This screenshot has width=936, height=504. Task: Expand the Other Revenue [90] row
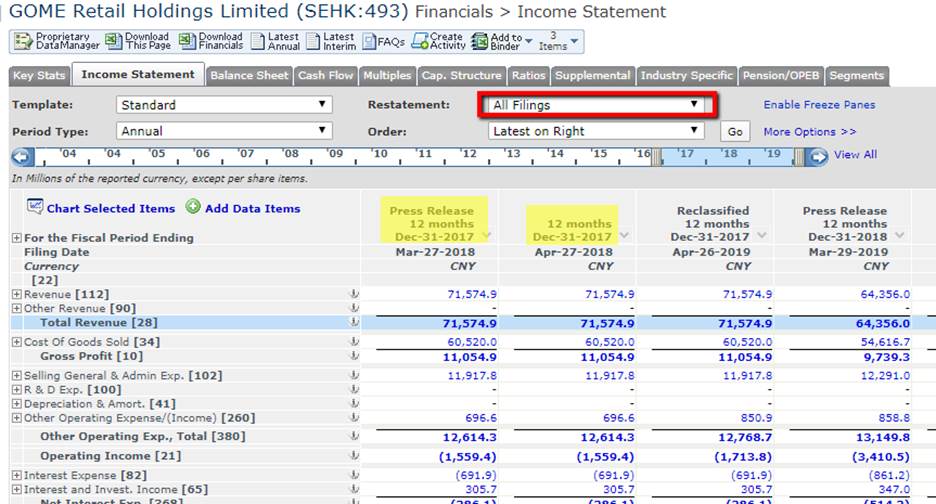point(17,309)
